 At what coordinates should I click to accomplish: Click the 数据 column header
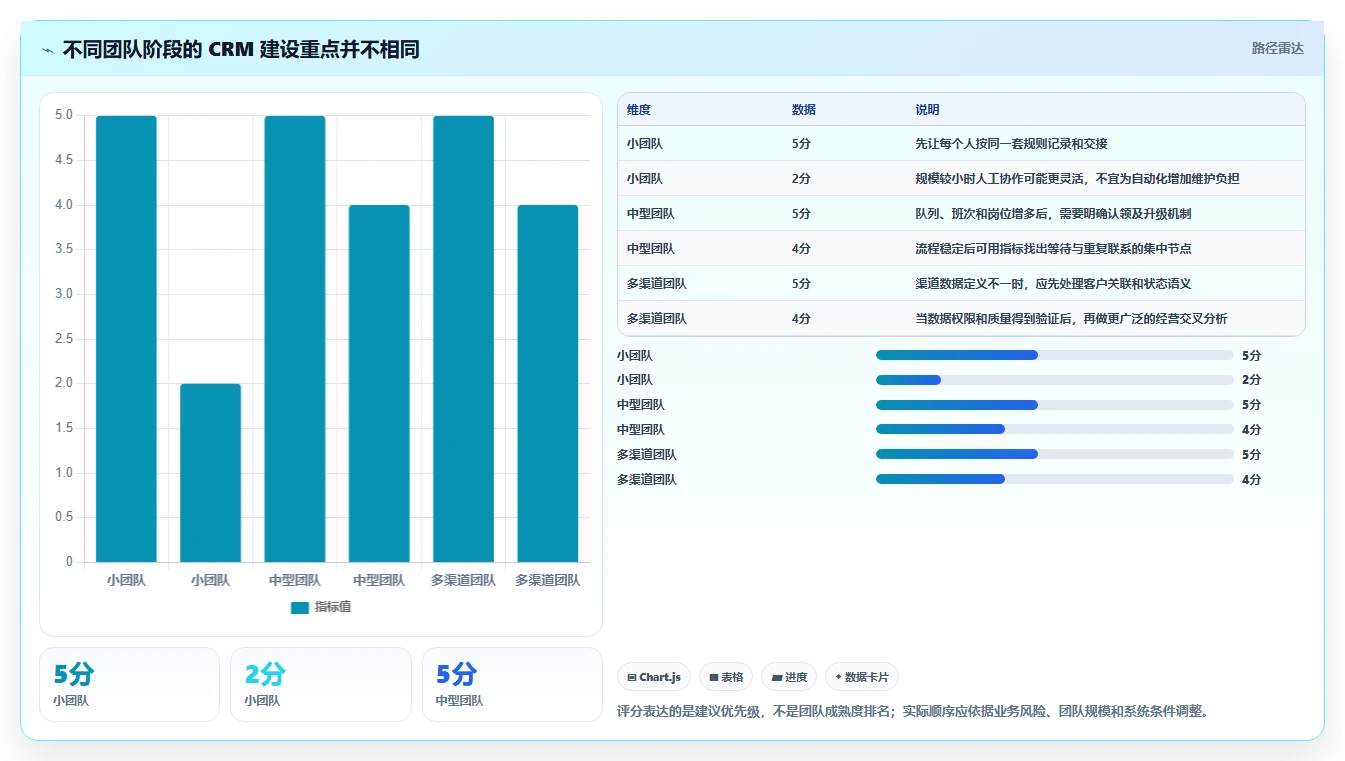[804, 110]
